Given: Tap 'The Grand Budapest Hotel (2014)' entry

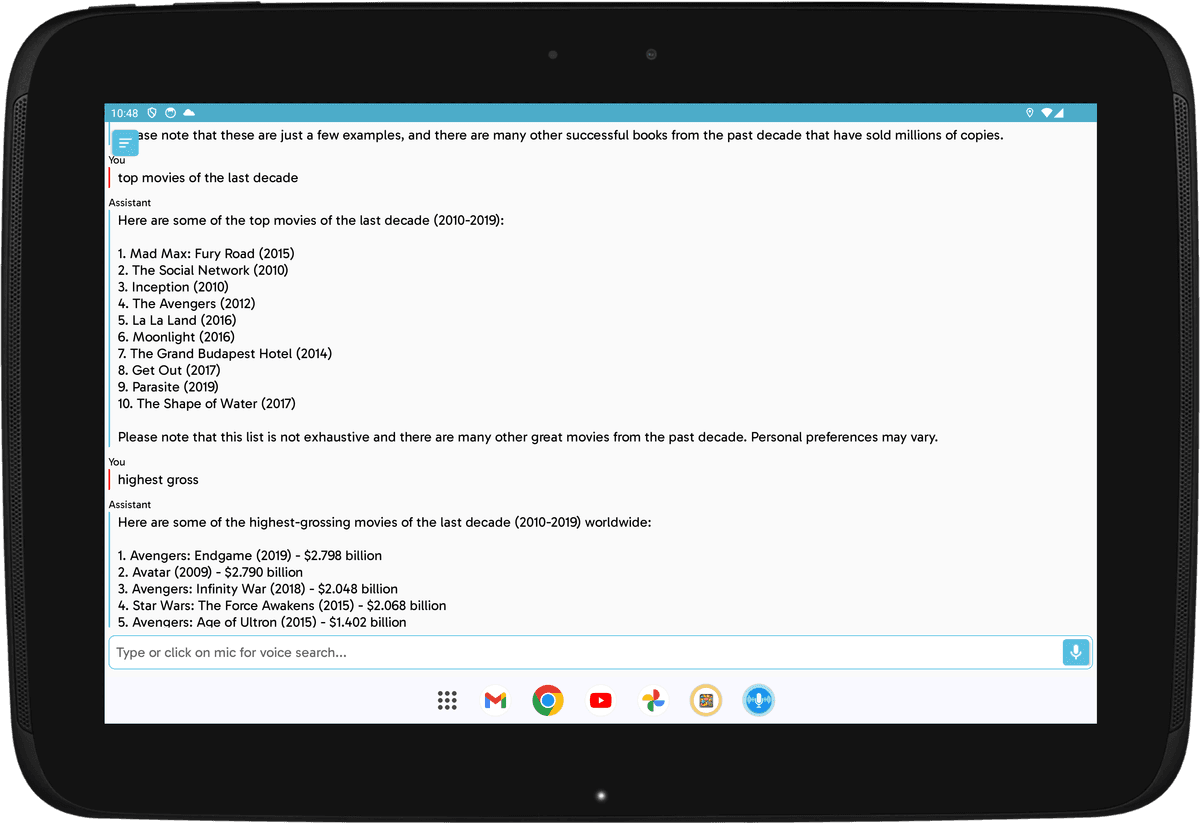Looking at the screenshot, I should [x=225, y=353].
